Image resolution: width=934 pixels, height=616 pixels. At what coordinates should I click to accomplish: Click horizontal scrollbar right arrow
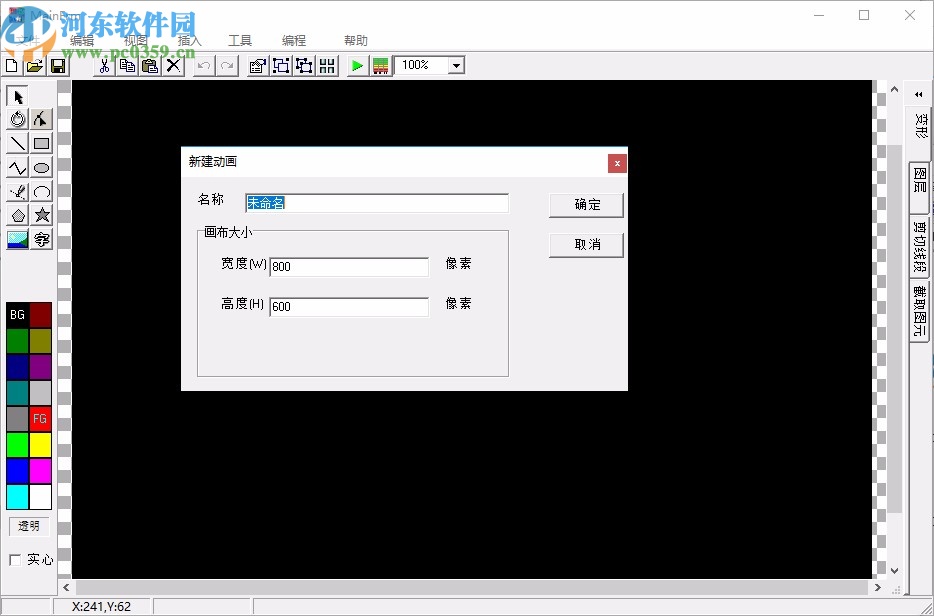coord(877,587)
